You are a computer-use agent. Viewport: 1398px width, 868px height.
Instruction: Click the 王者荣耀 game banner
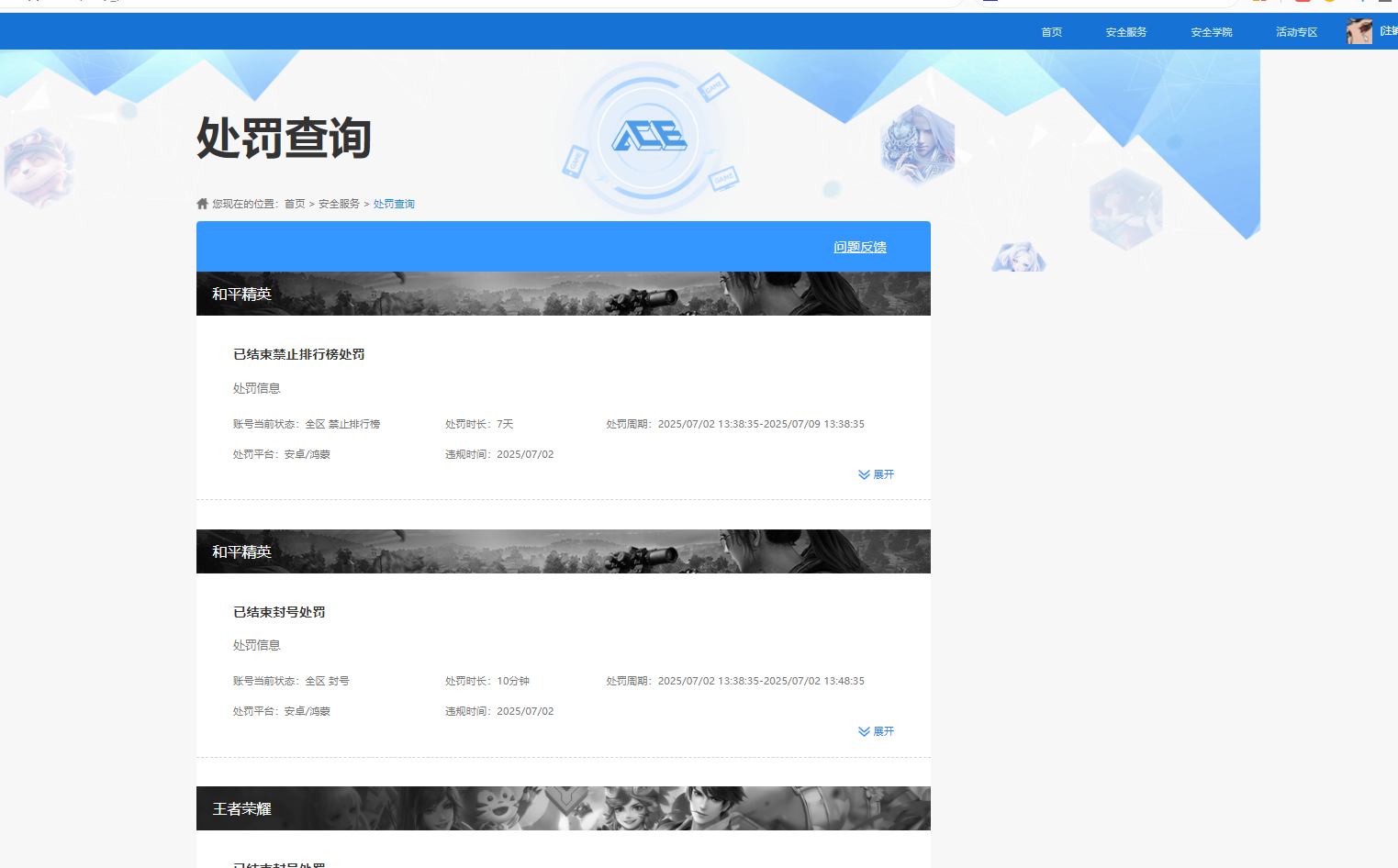(564, 808)
